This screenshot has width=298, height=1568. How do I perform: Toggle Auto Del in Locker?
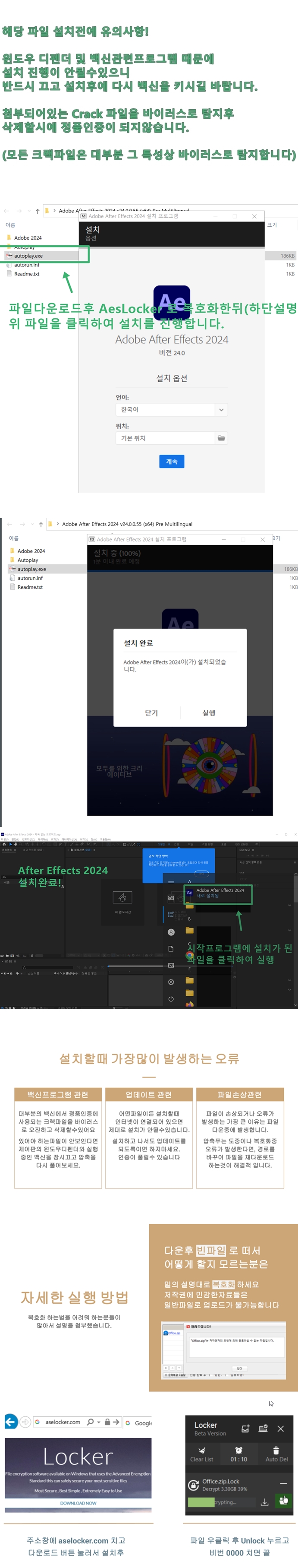[276, 1454]
